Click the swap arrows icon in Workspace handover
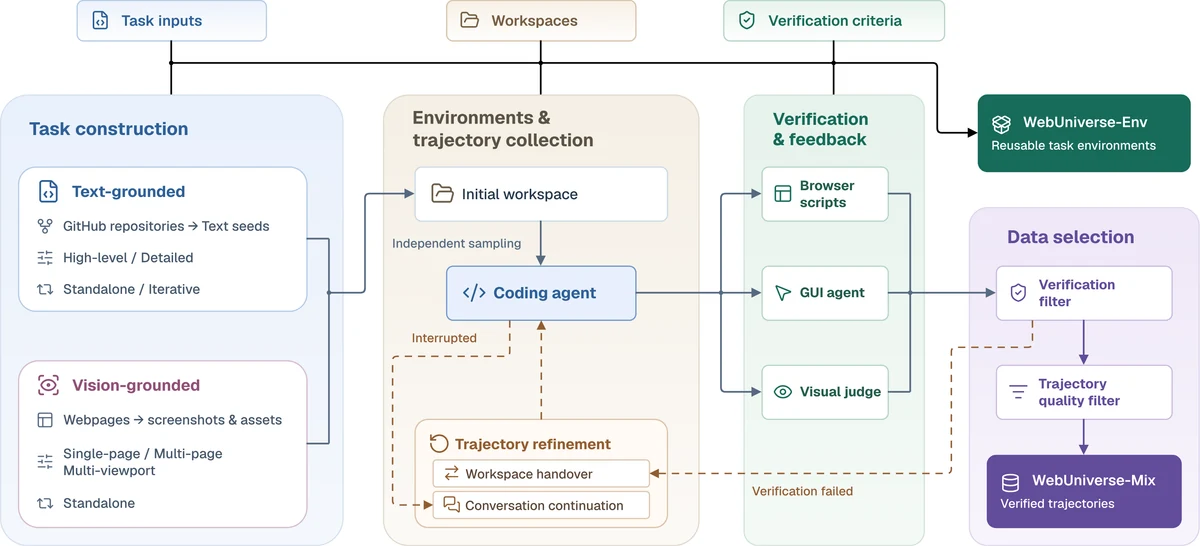 [x=451, y=474]
